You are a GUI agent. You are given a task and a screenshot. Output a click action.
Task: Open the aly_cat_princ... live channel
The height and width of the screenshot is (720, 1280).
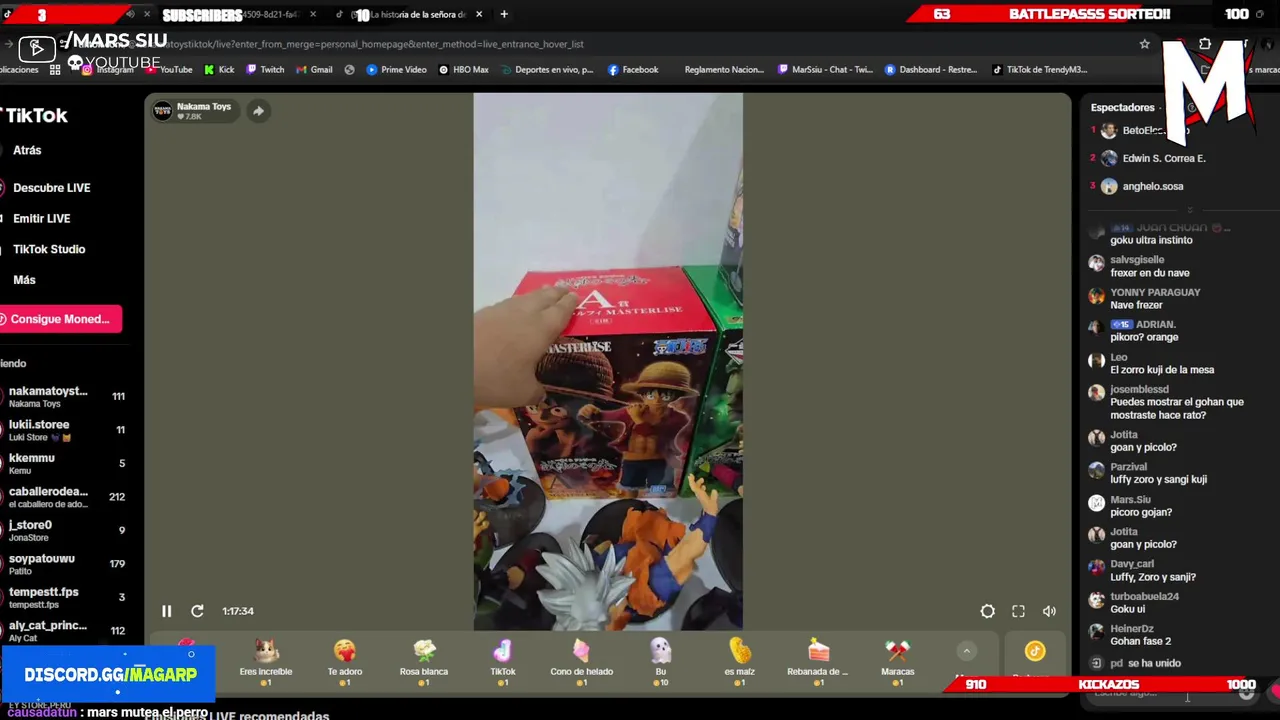pos(65,631)
